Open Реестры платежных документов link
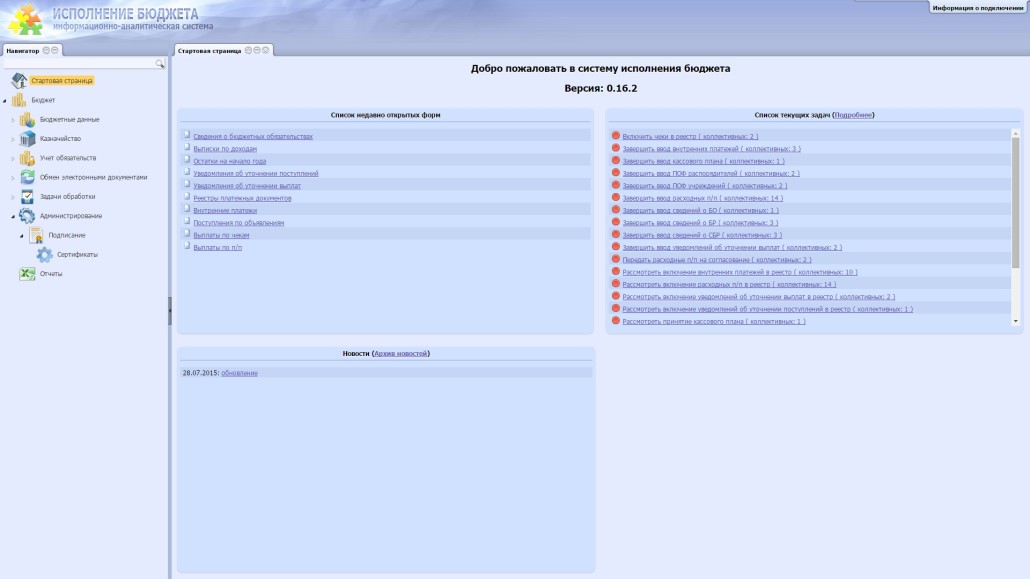The image size is (1030, 579). click(x=242, y=198)
